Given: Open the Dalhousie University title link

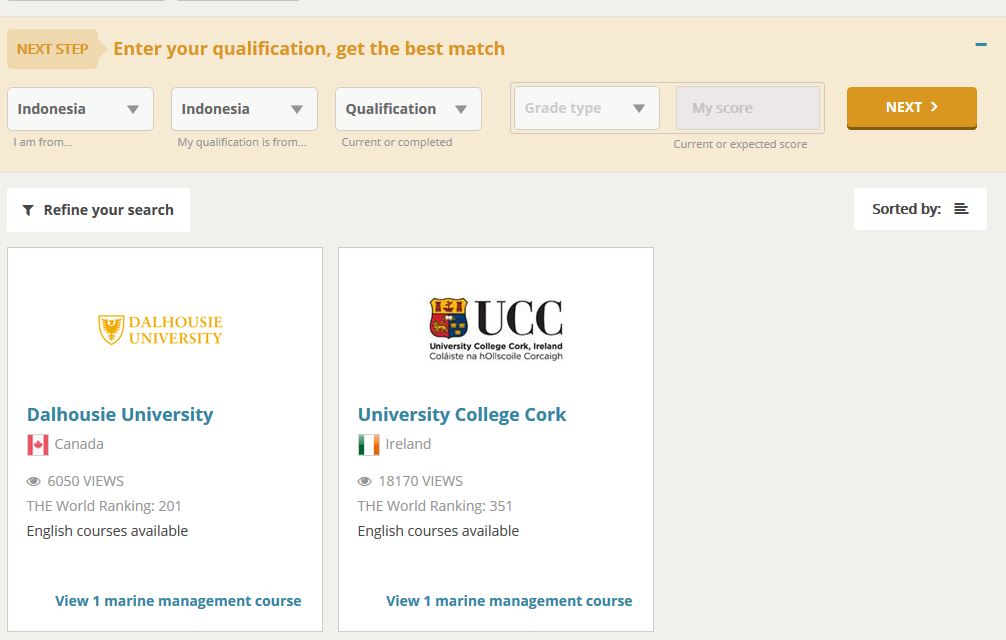Looking at the screenshot, I should (120, 414).
